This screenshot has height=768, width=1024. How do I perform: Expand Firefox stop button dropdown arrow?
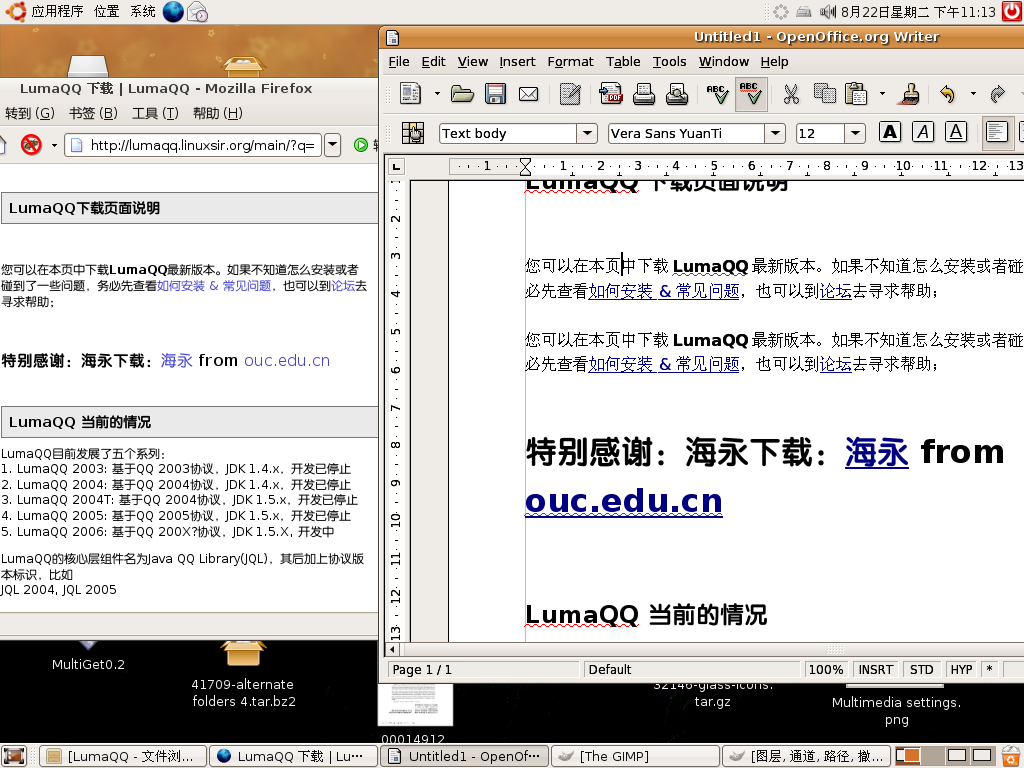coord(54,144)
